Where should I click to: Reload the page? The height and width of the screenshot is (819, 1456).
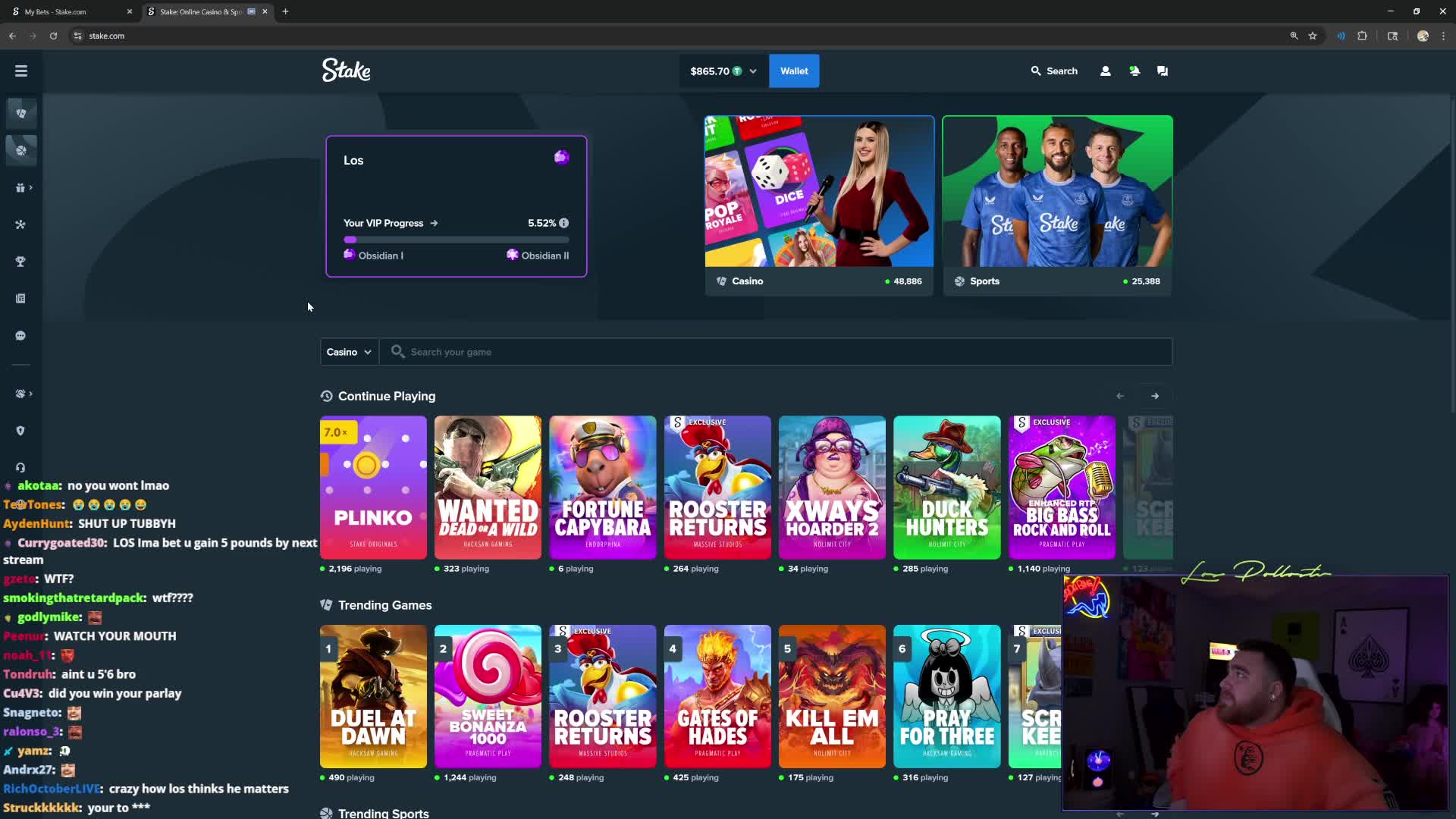coord(53,36)
